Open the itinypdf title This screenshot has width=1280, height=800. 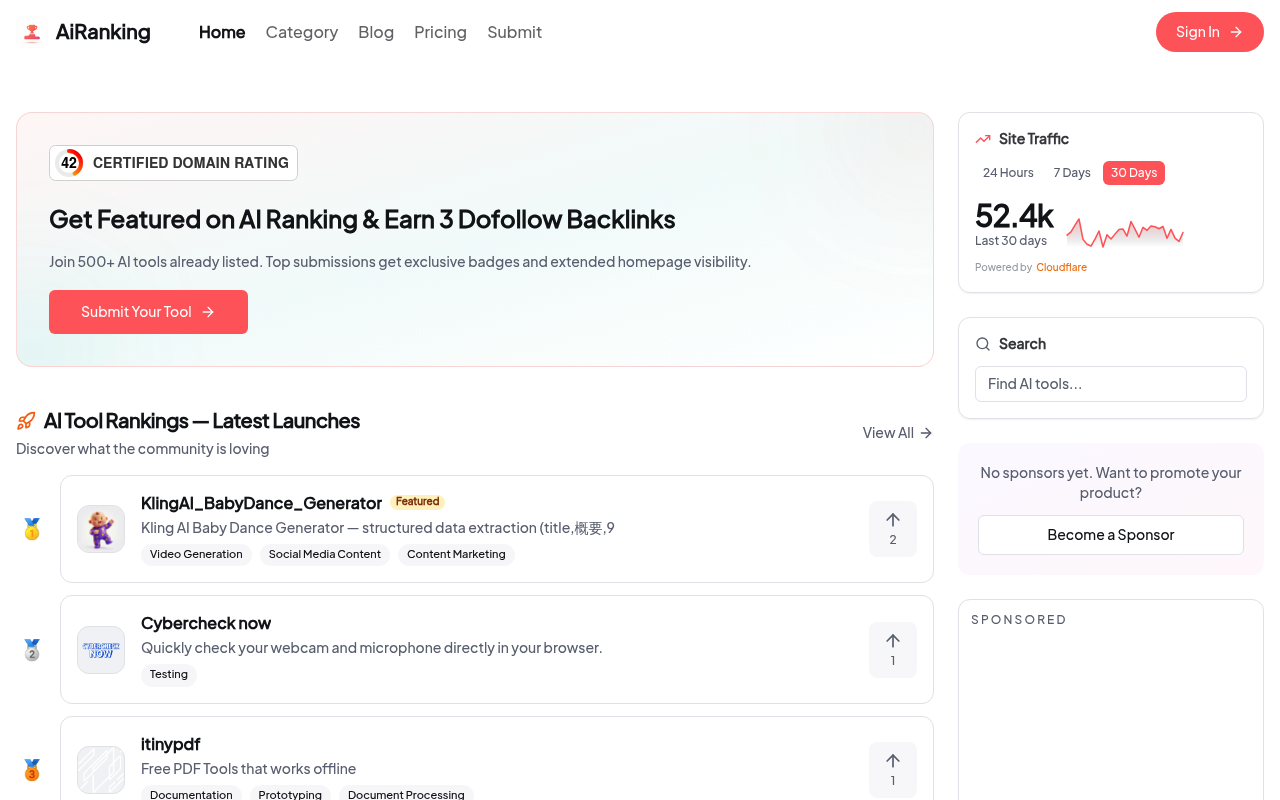pos(170,744)
